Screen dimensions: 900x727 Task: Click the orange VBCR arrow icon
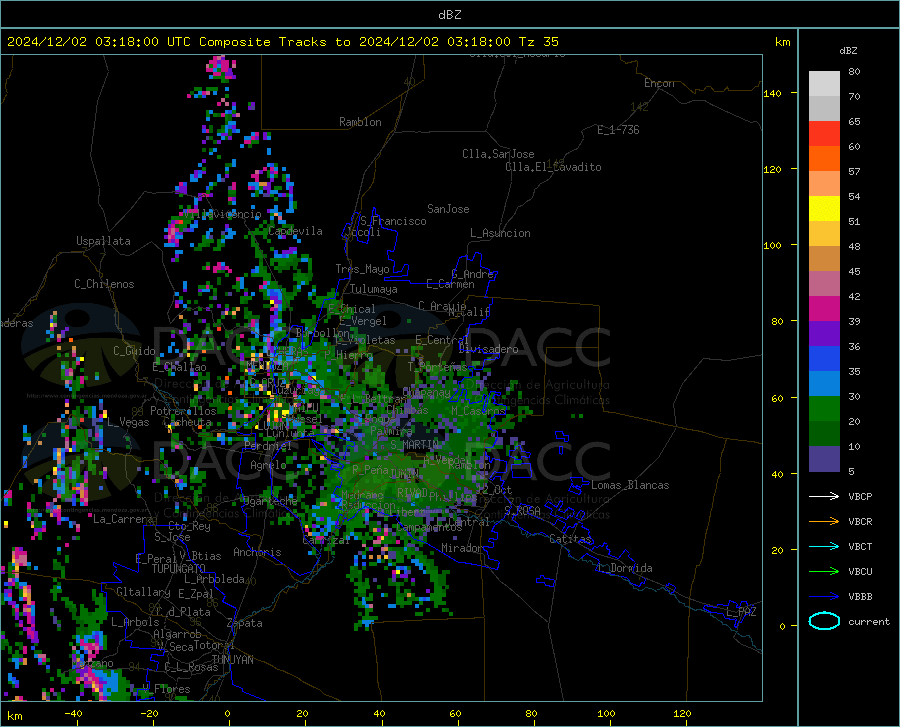coord(824,522)
